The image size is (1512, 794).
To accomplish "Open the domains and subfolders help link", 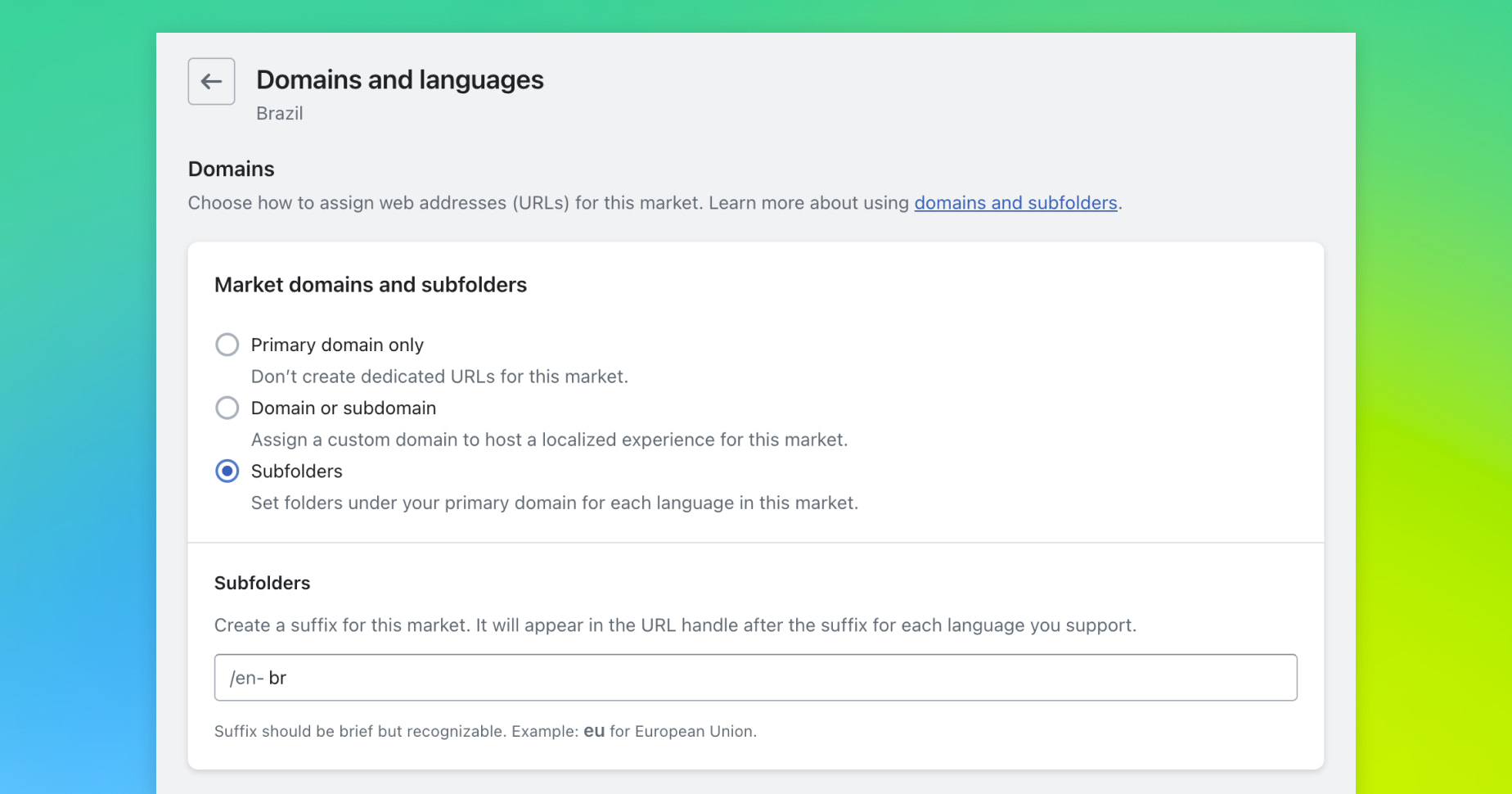I will tap(1015, 202).
